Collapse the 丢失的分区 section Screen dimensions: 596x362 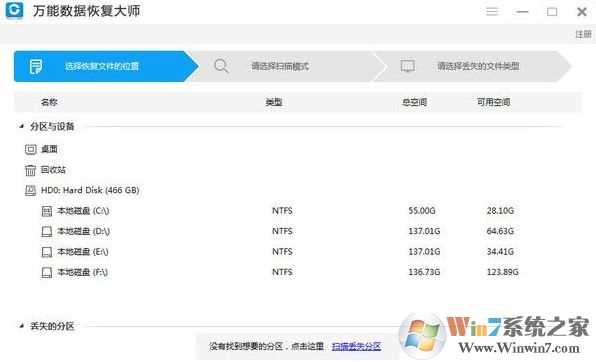[x=22, y=326]
